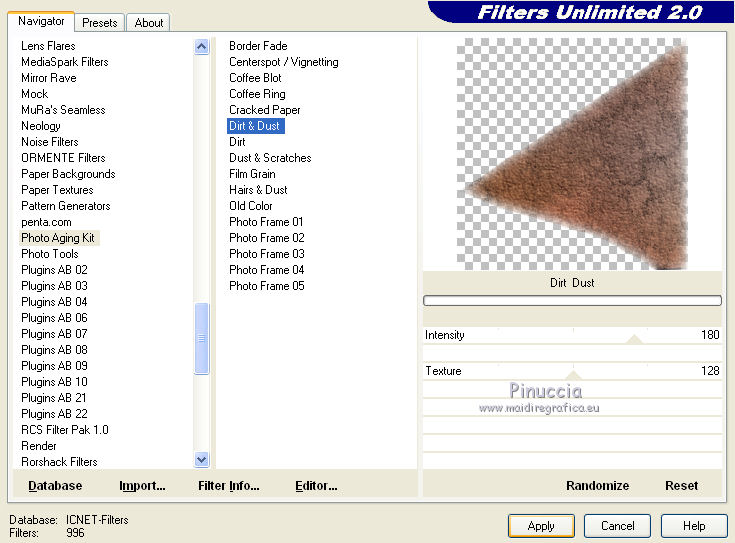Click the Apply button

tap(541, 526)
